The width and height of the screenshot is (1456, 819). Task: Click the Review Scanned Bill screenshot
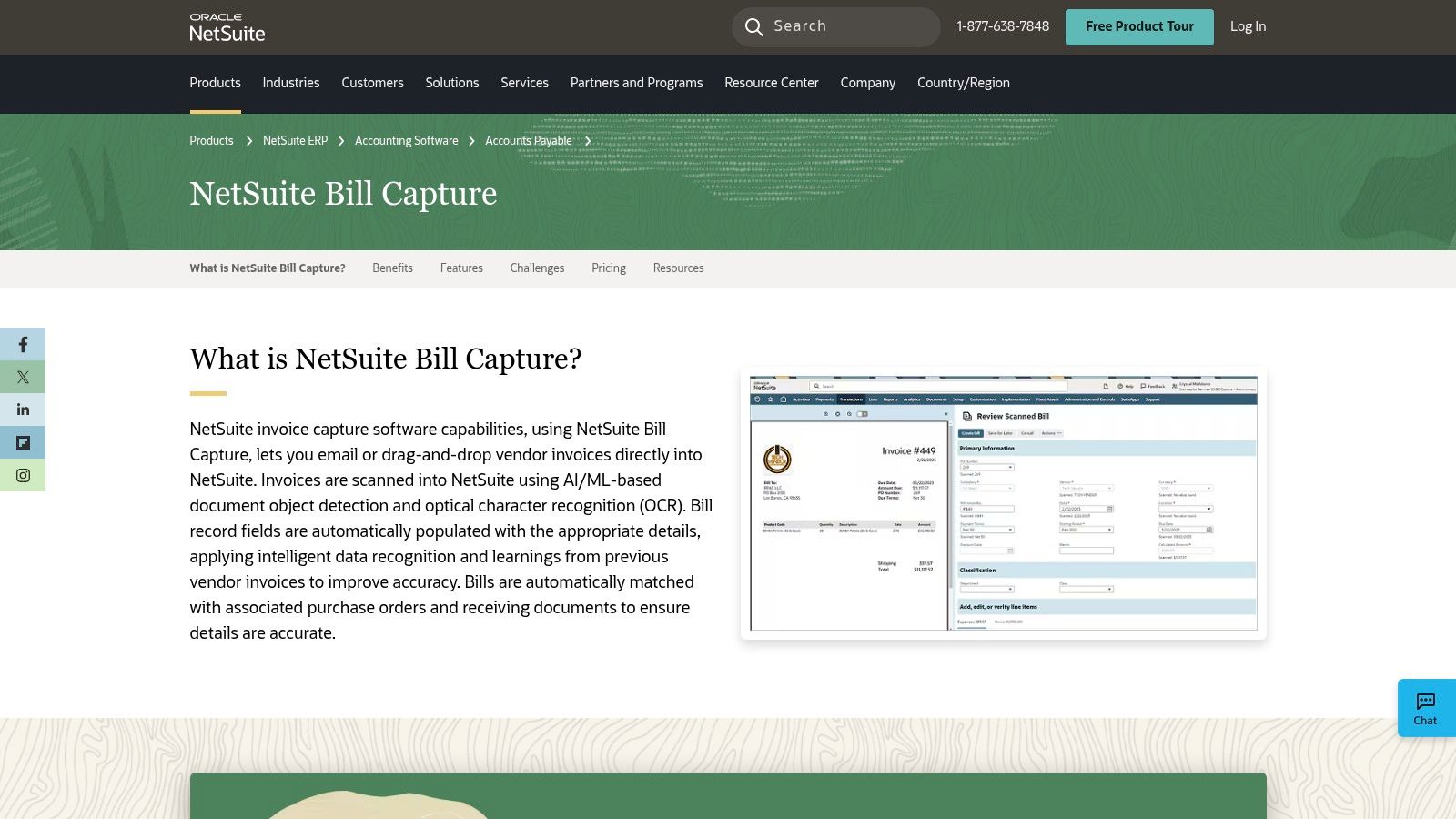pos(1002,503)
